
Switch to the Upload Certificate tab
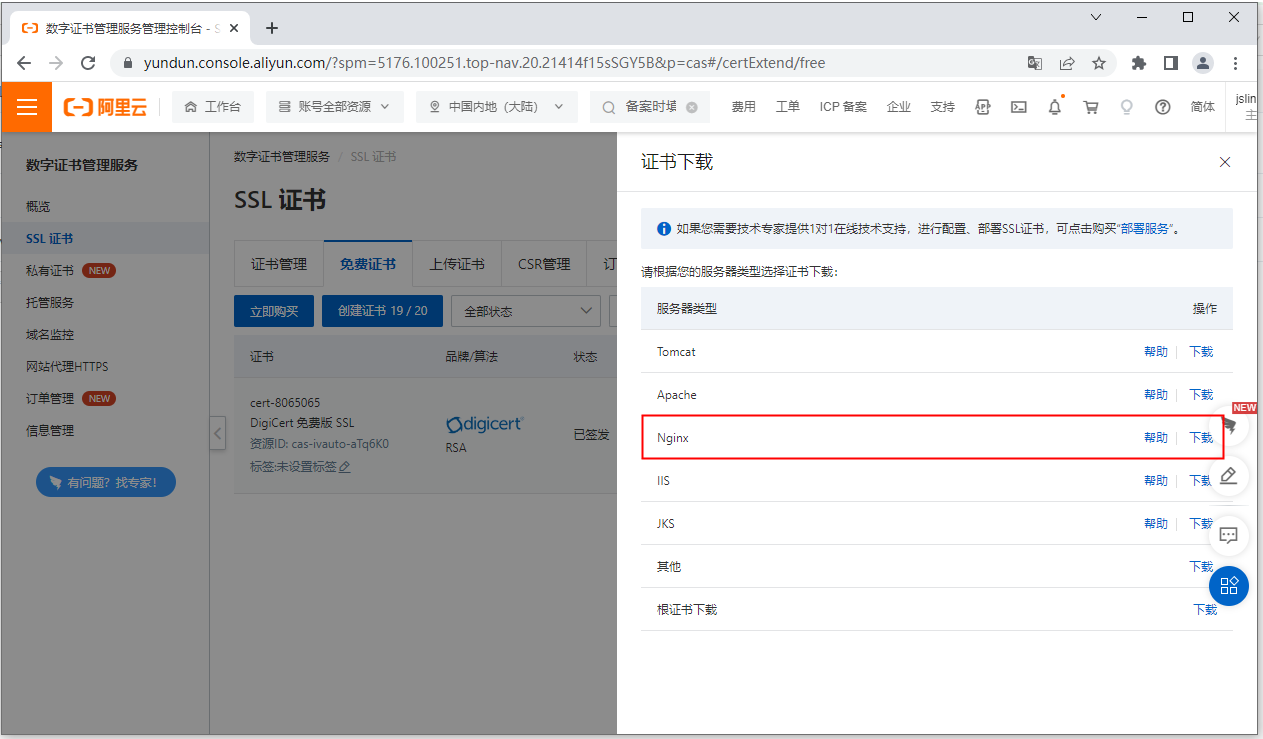[x=457, y=264]
